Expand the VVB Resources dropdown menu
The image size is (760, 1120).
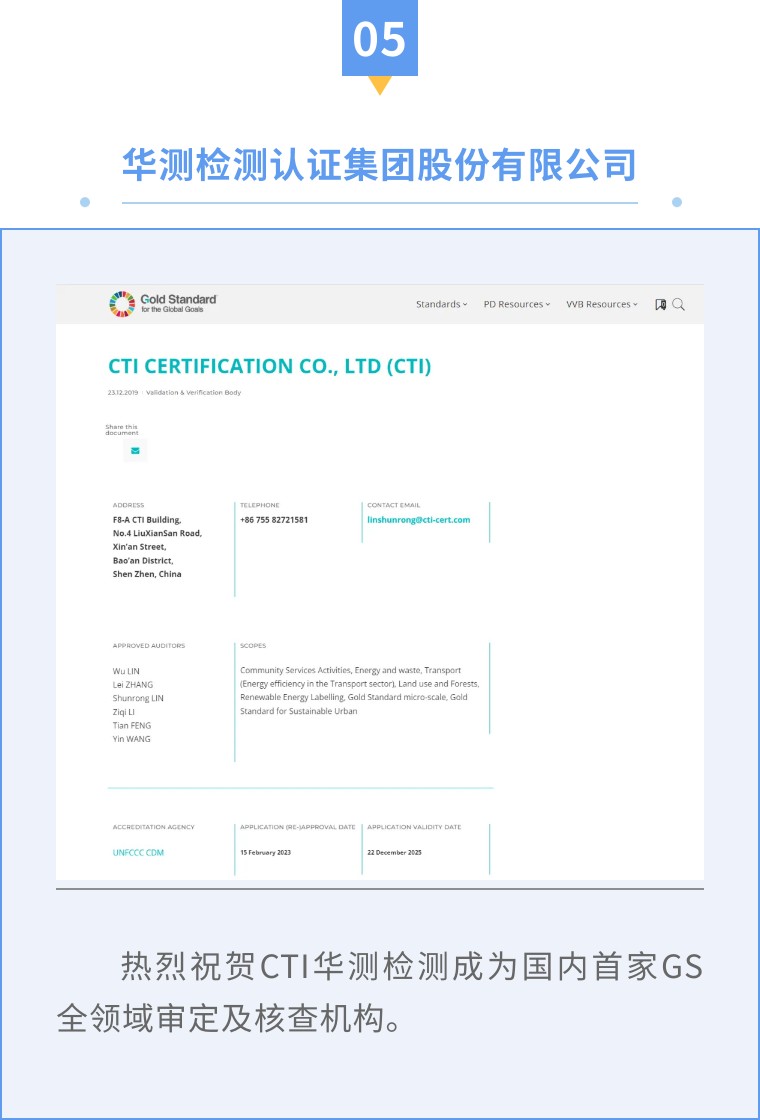coord(602,304)
